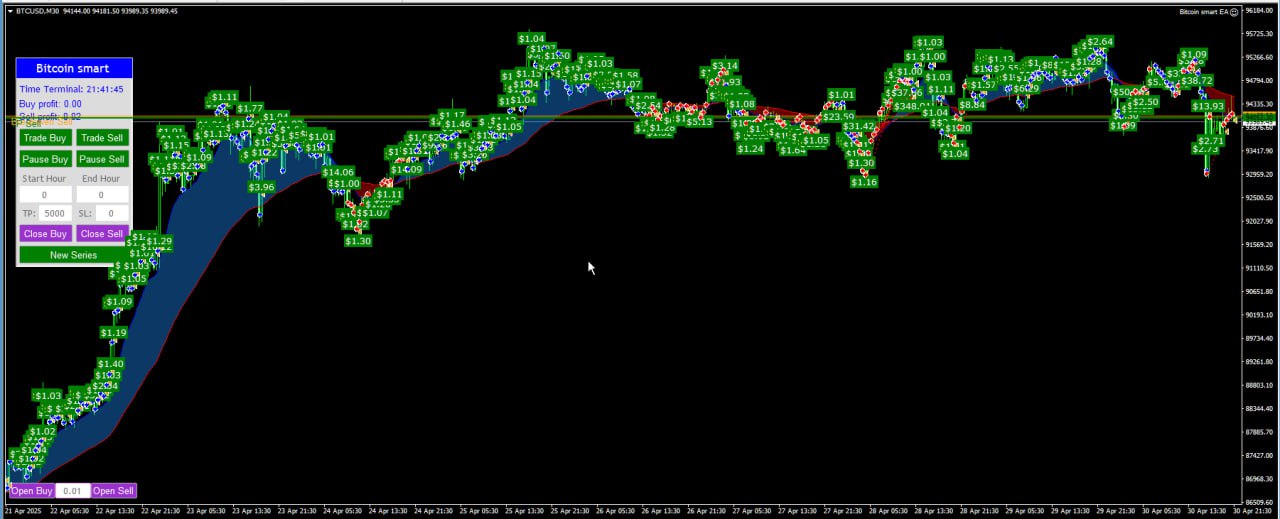Open the chart menu arrow beside BTCUSD,M30
The image size is (1280, 519).
[x=10, y=11]
